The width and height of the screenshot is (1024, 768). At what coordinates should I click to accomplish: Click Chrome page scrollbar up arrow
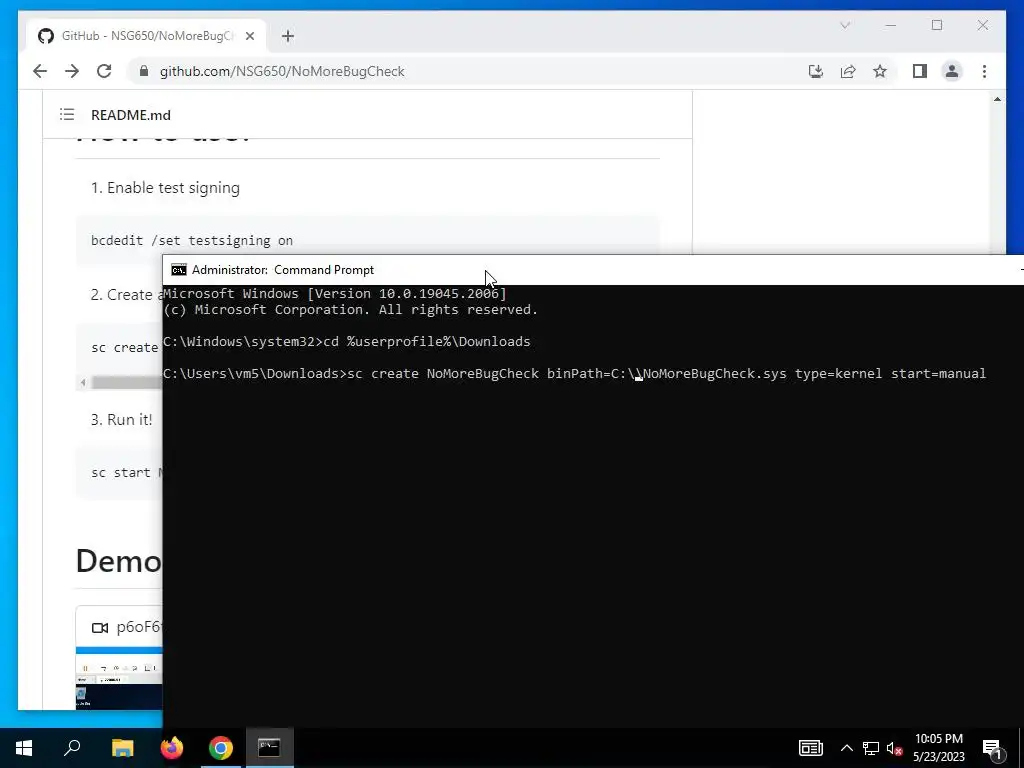(x=997, y=99)
